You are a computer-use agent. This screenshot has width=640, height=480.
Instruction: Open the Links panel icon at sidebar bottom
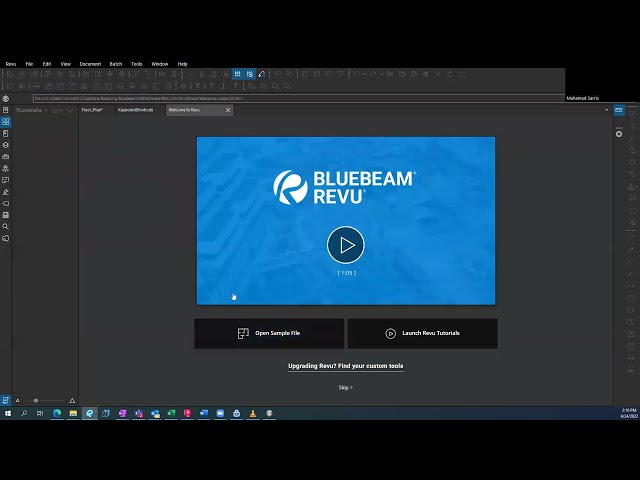click(x=6, y=238)
